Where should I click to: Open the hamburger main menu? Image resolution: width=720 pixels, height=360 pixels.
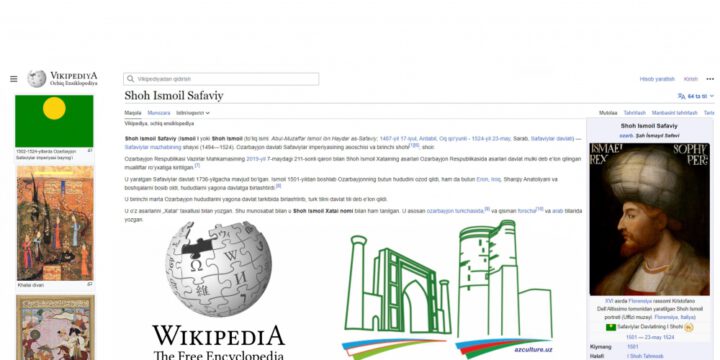pos(14,79)
